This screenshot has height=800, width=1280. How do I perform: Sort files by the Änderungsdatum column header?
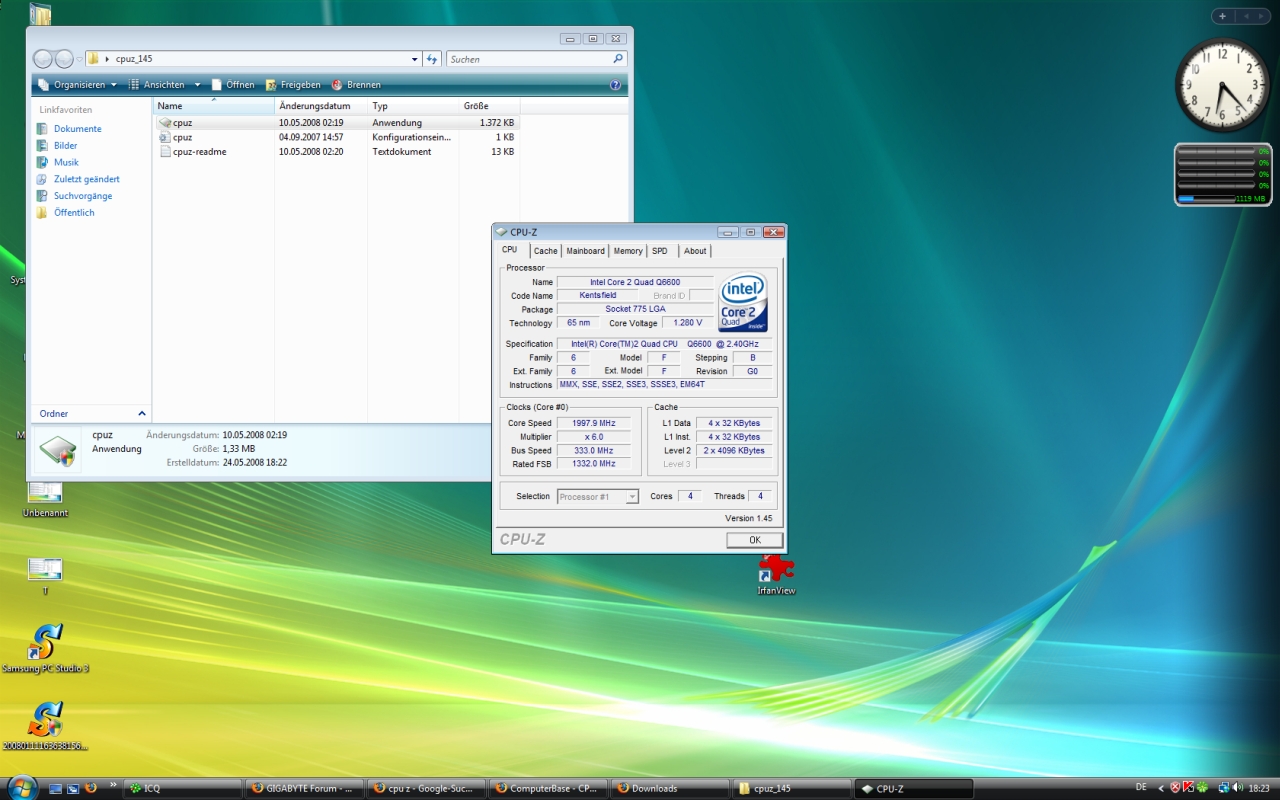click(315, 106)
